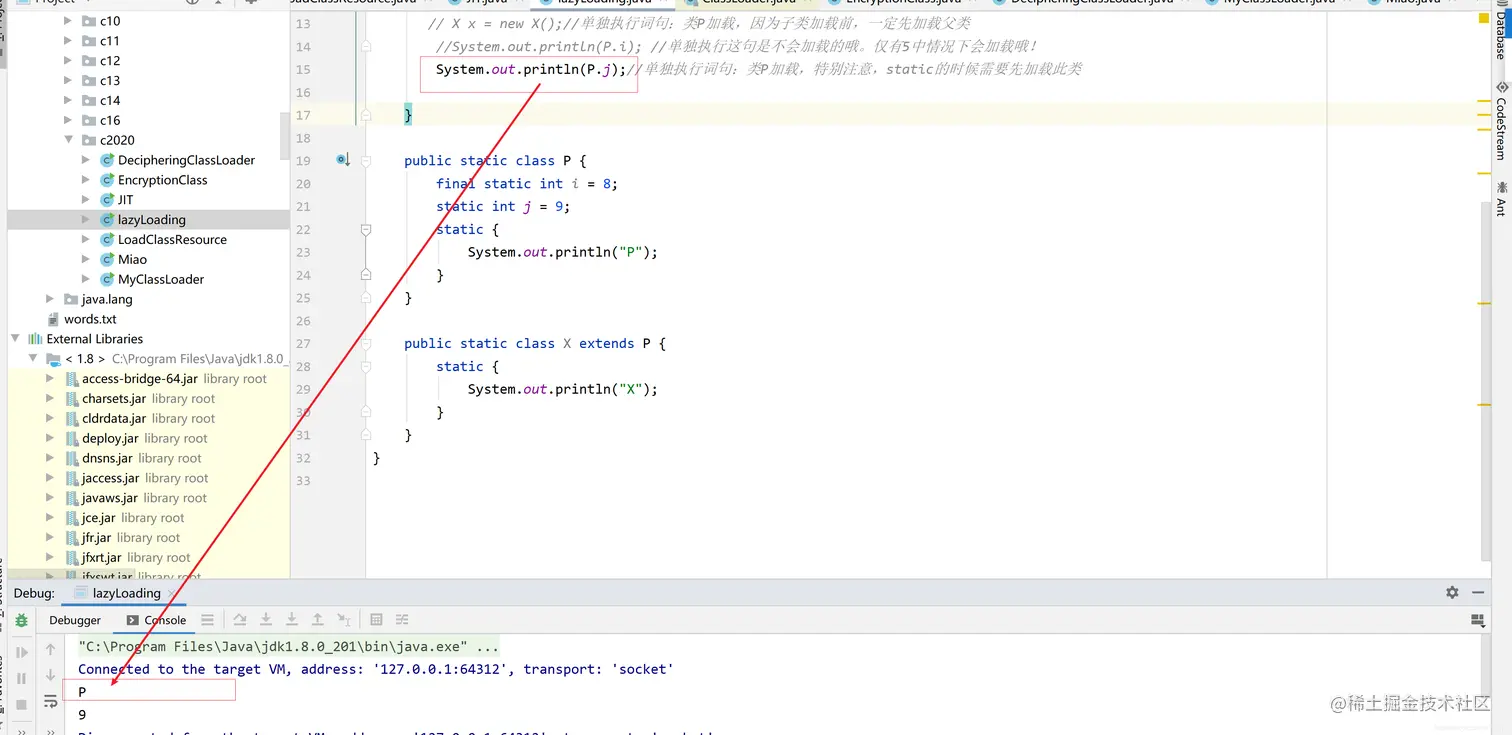Select jce.jar library entry

pyautogui.click(x=98, y=518)
